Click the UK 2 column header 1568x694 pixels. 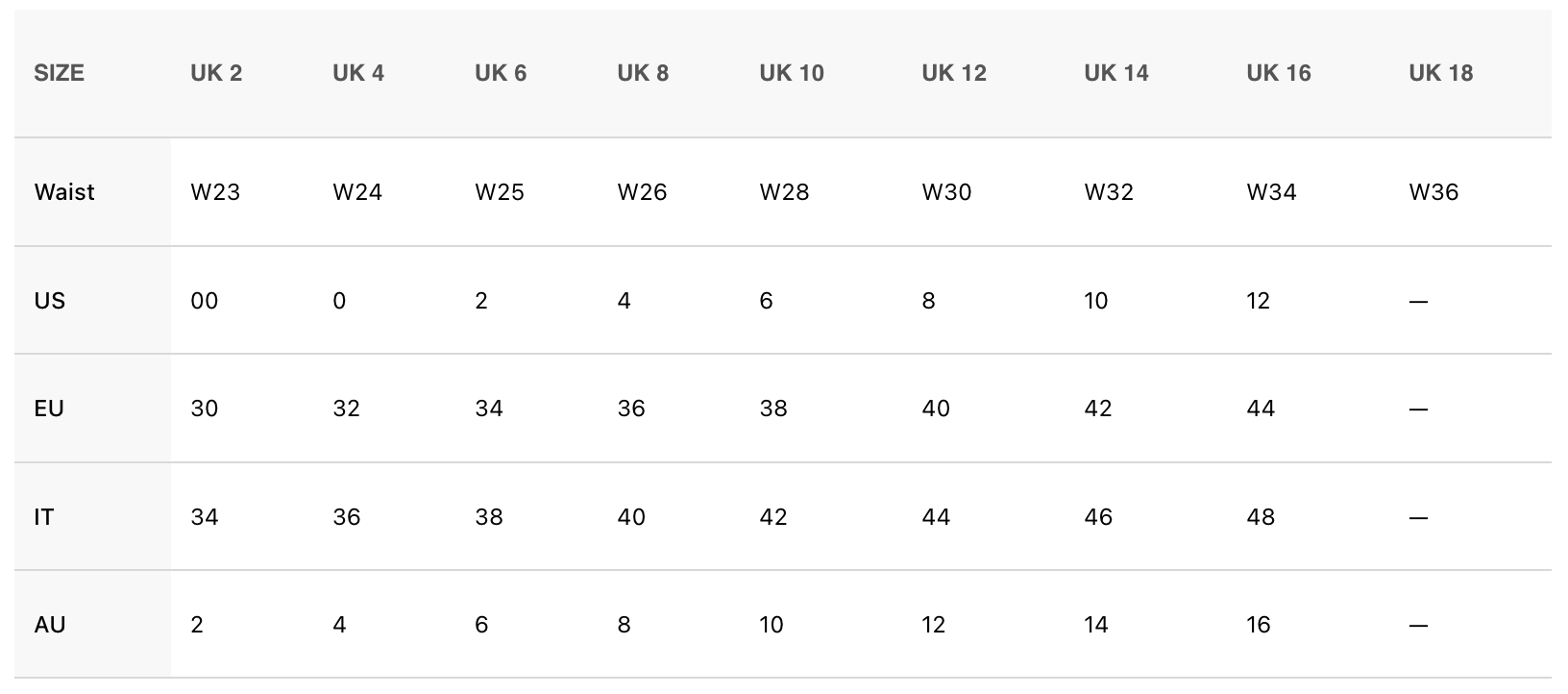(x=216, y=73)
